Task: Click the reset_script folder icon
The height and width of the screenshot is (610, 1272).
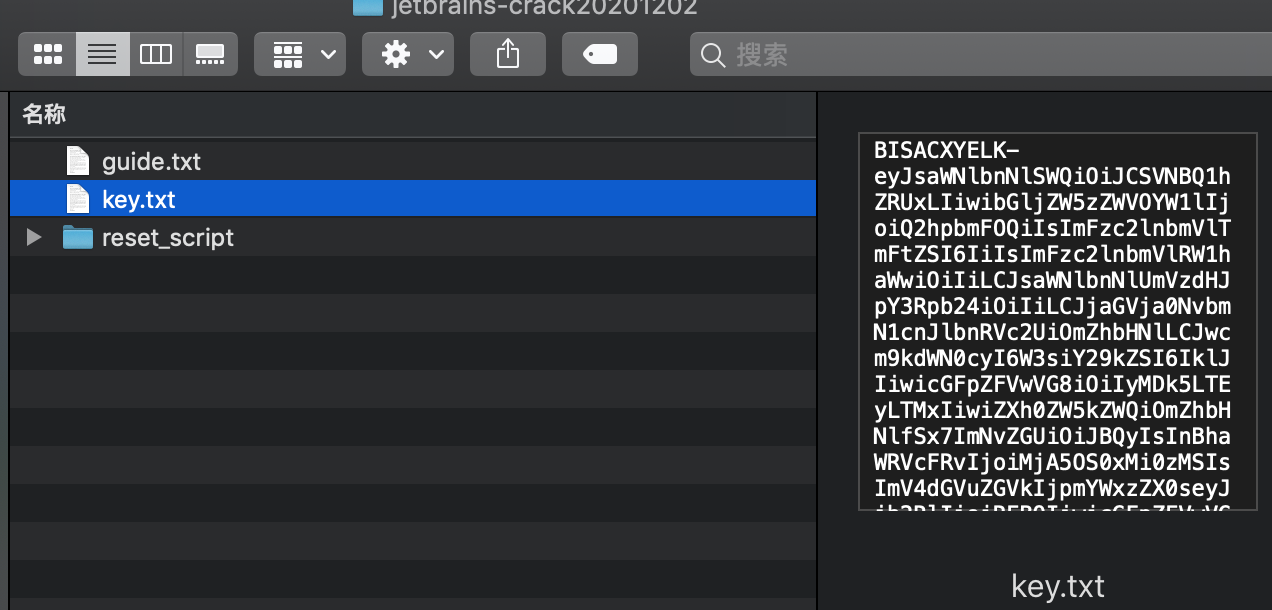Action: pos(78,237)
